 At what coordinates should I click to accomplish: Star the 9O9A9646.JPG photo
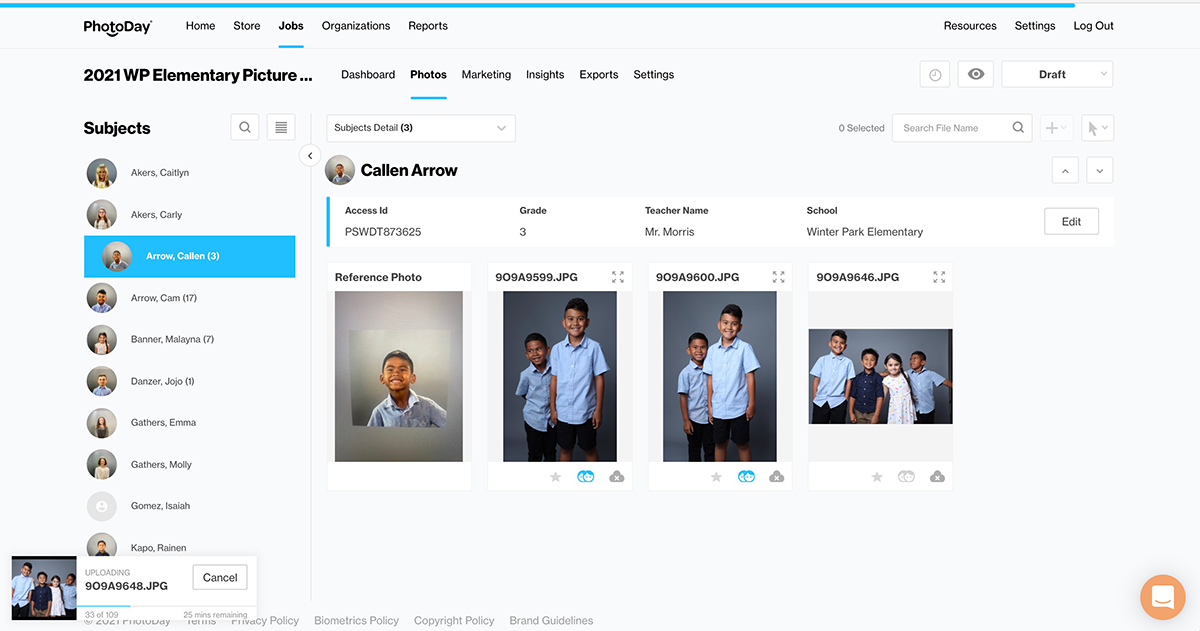coord(877,477)
